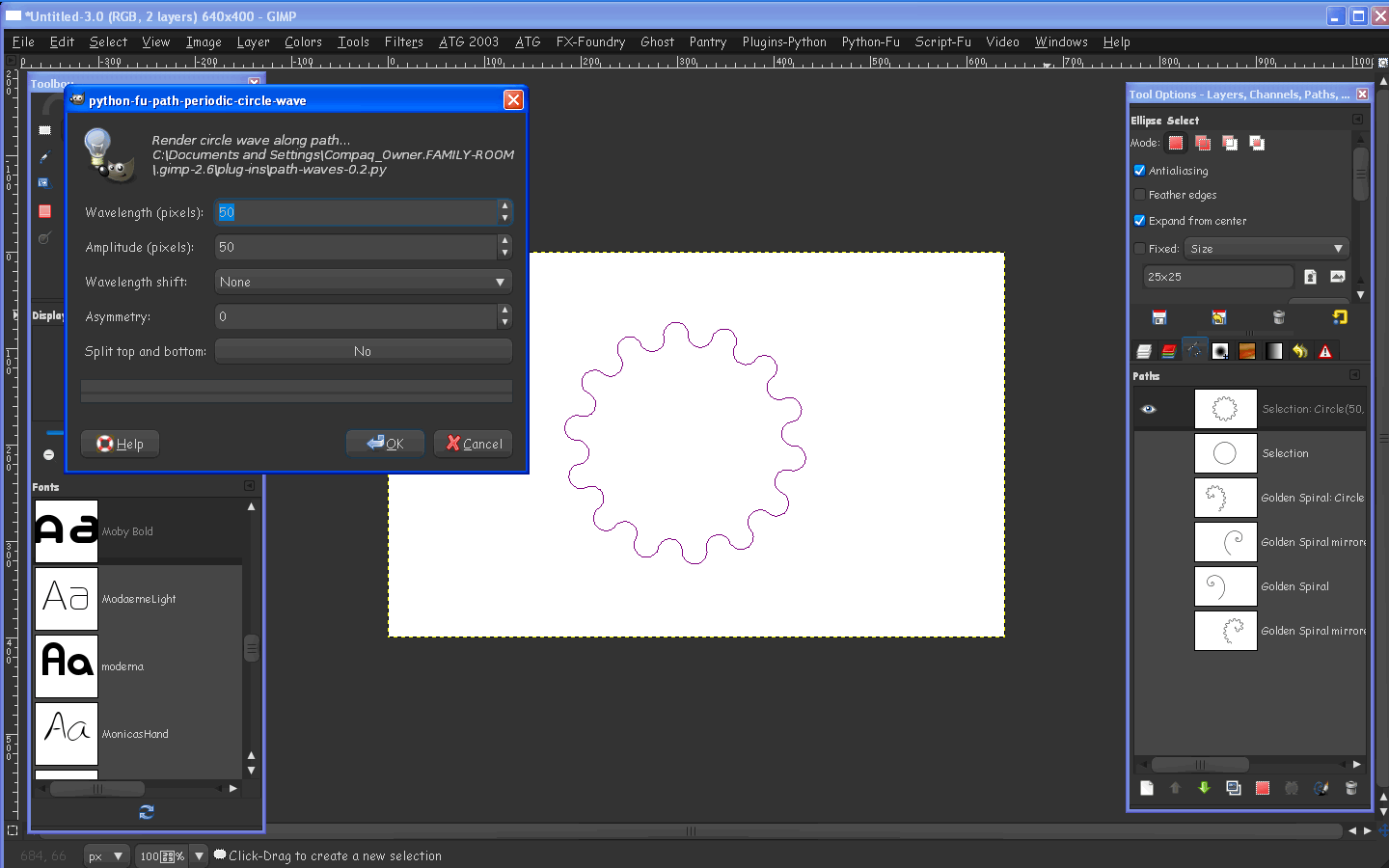Screen dimensions: 1389x868
Task: Create a new path in the Paths panel
Action: point(1147,788)
